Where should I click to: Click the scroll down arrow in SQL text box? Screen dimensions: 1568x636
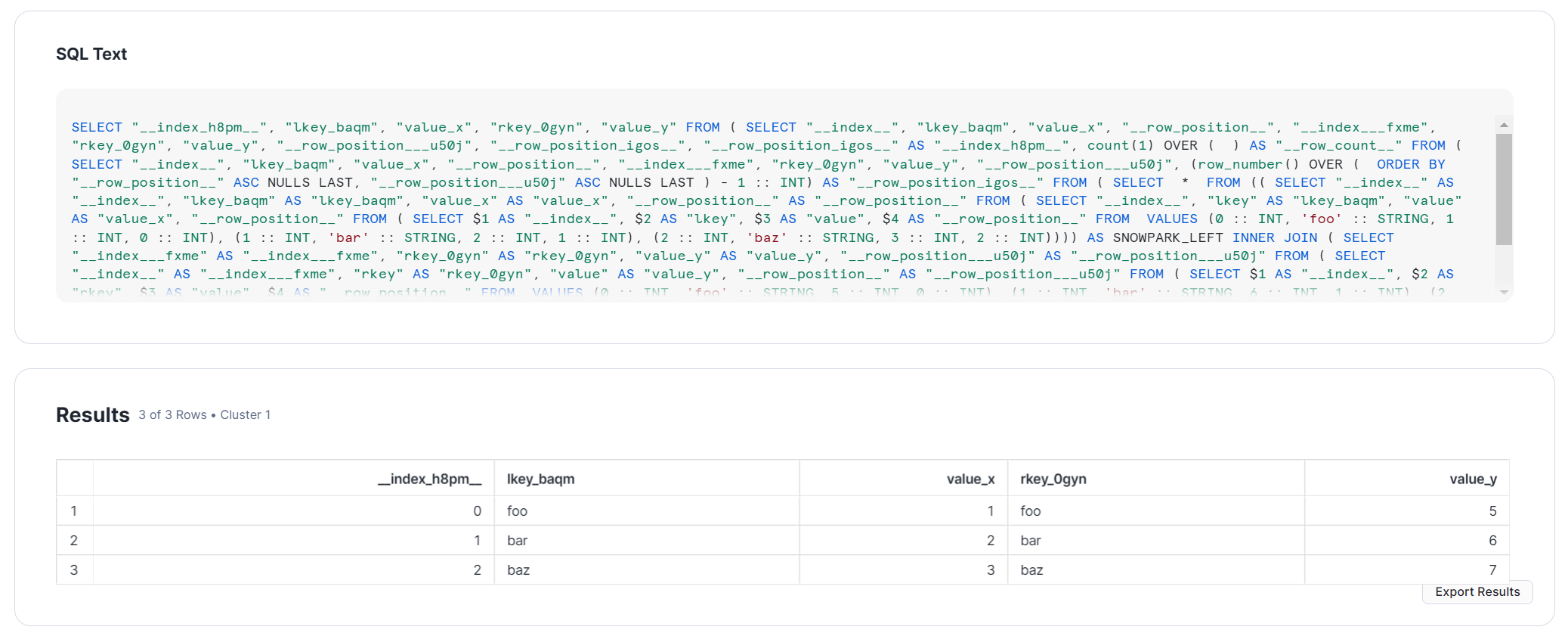(x=1504, y=292)
